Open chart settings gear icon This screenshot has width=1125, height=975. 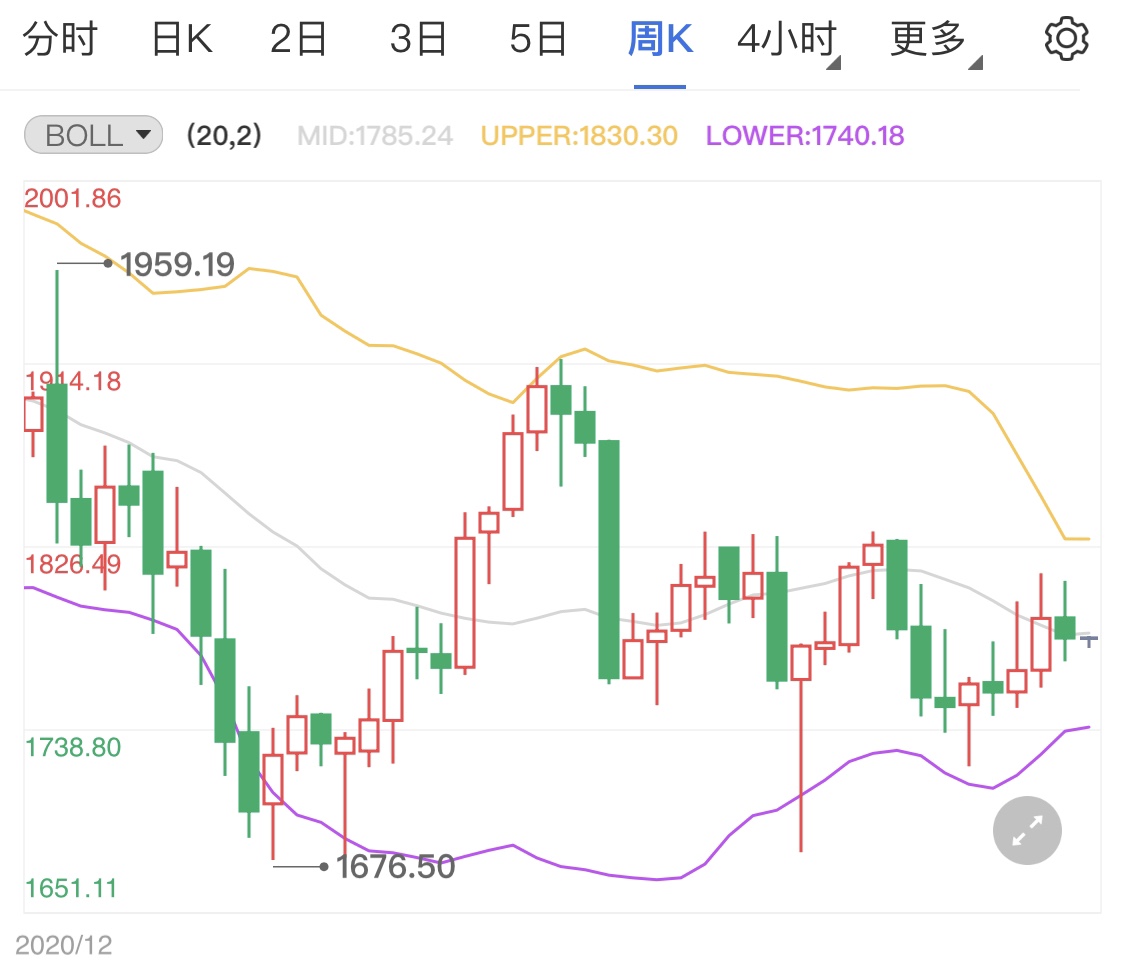(1066, 39)
